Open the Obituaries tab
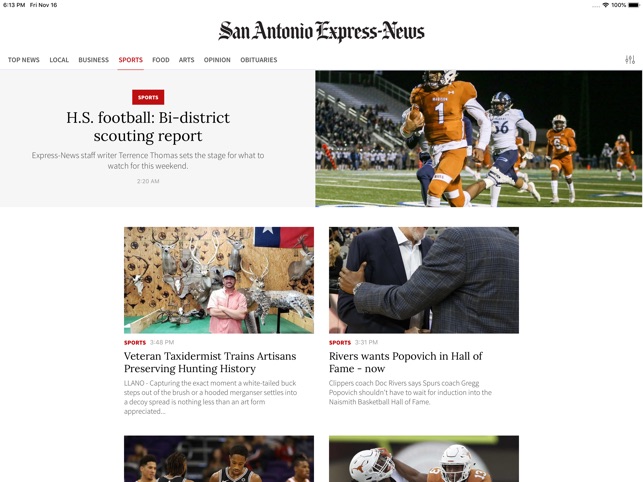 pos(259,60)
